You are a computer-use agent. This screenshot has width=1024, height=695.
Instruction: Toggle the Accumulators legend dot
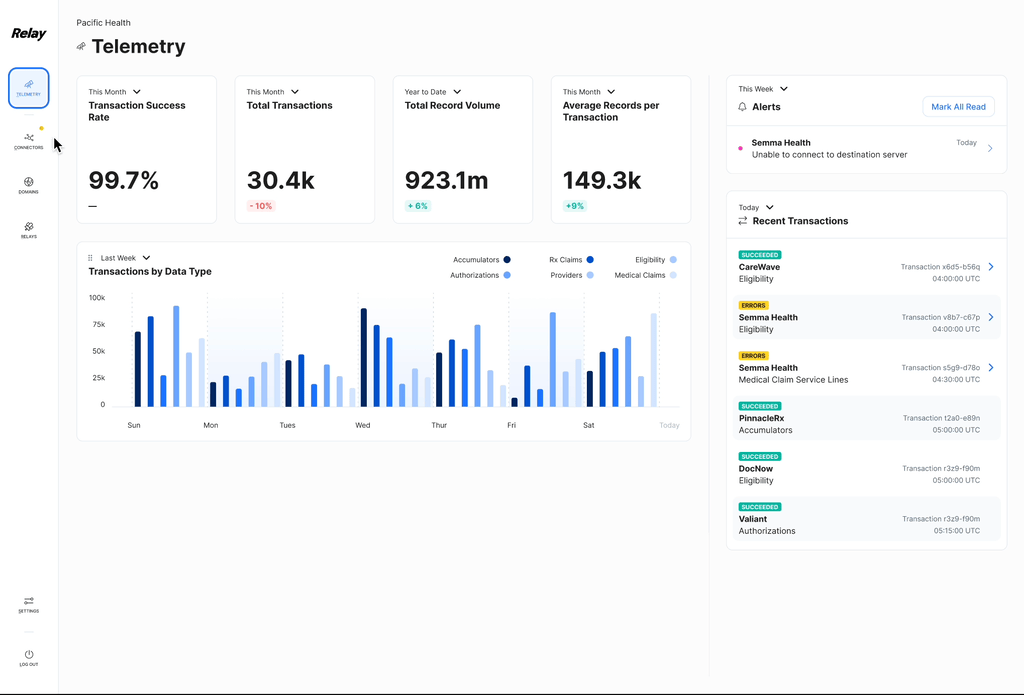[x=507, y=260]
